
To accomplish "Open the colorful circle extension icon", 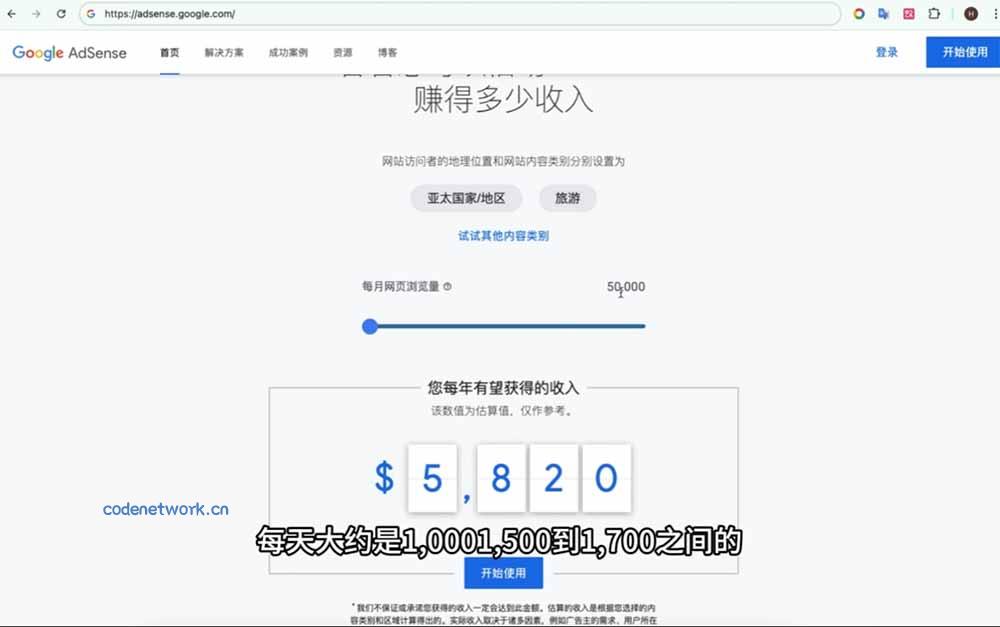I will pos(859,13).
